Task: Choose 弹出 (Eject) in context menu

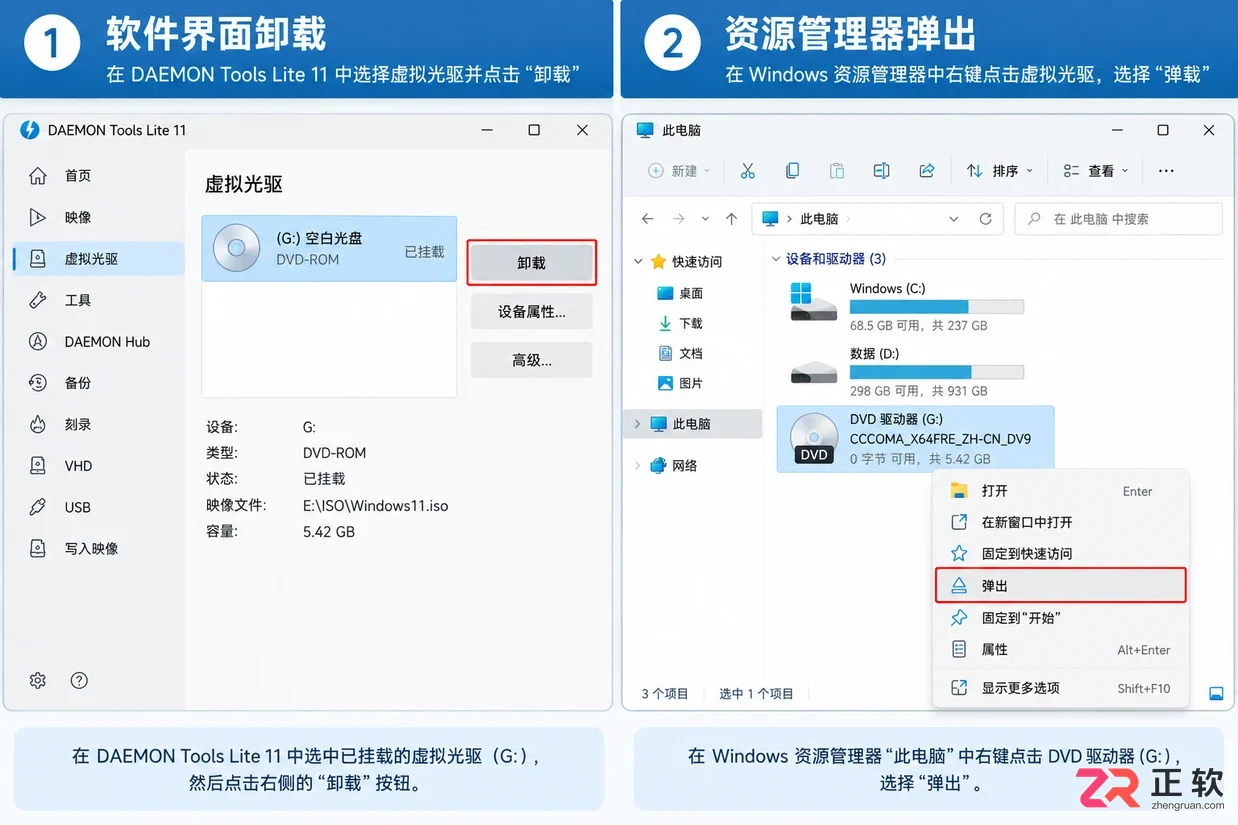Action: (x=1061, y=585)
